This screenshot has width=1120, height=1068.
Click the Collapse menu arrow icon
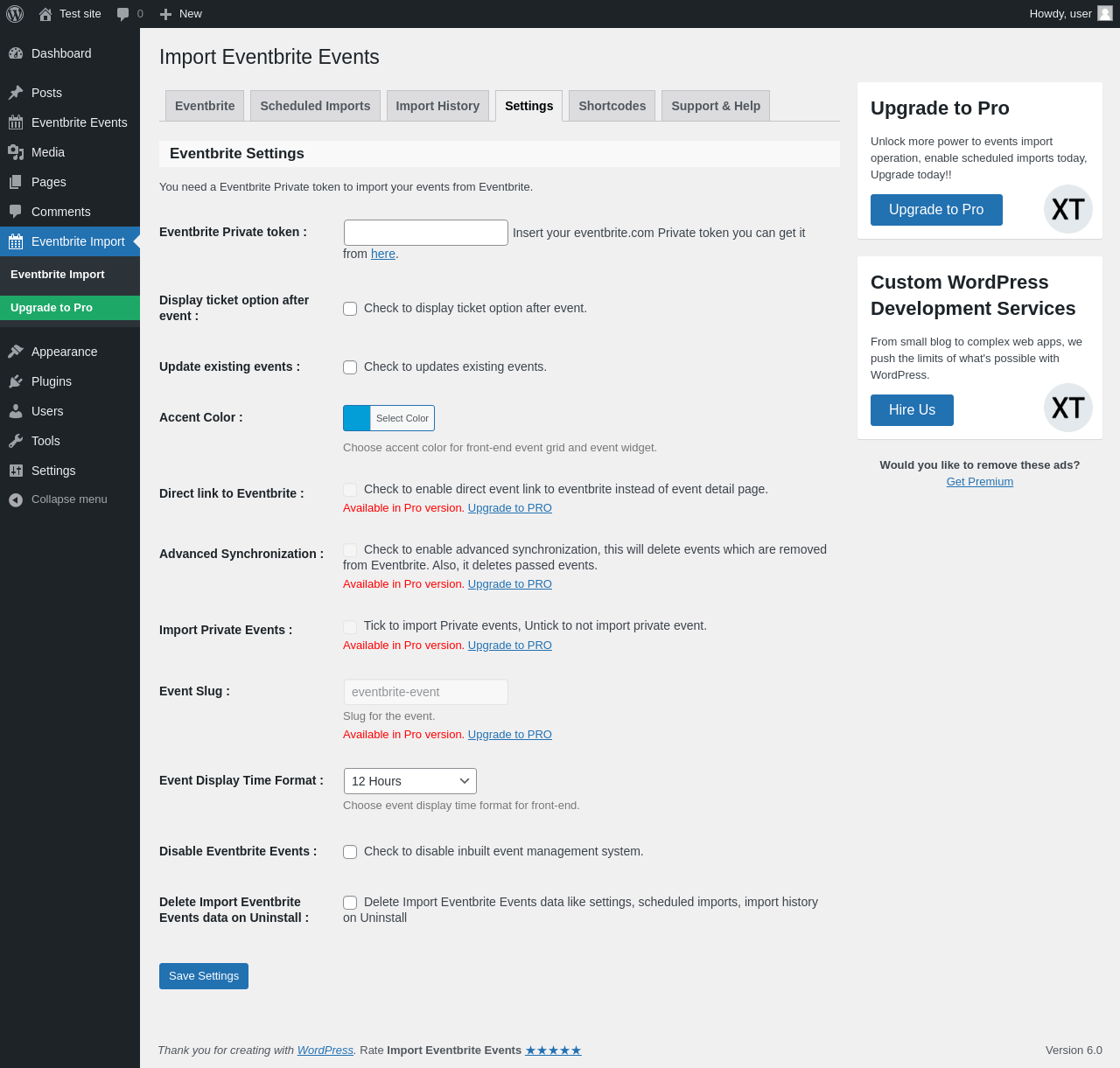[x=16, y=499]
